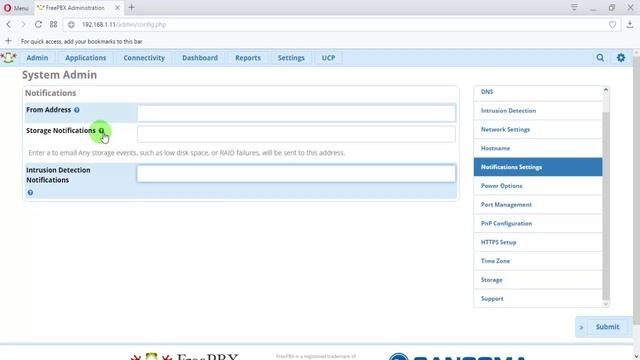Click the site info icon in address bar
Image resolution: width=640 pixels, height=360 pixels.
coord(71,24)
